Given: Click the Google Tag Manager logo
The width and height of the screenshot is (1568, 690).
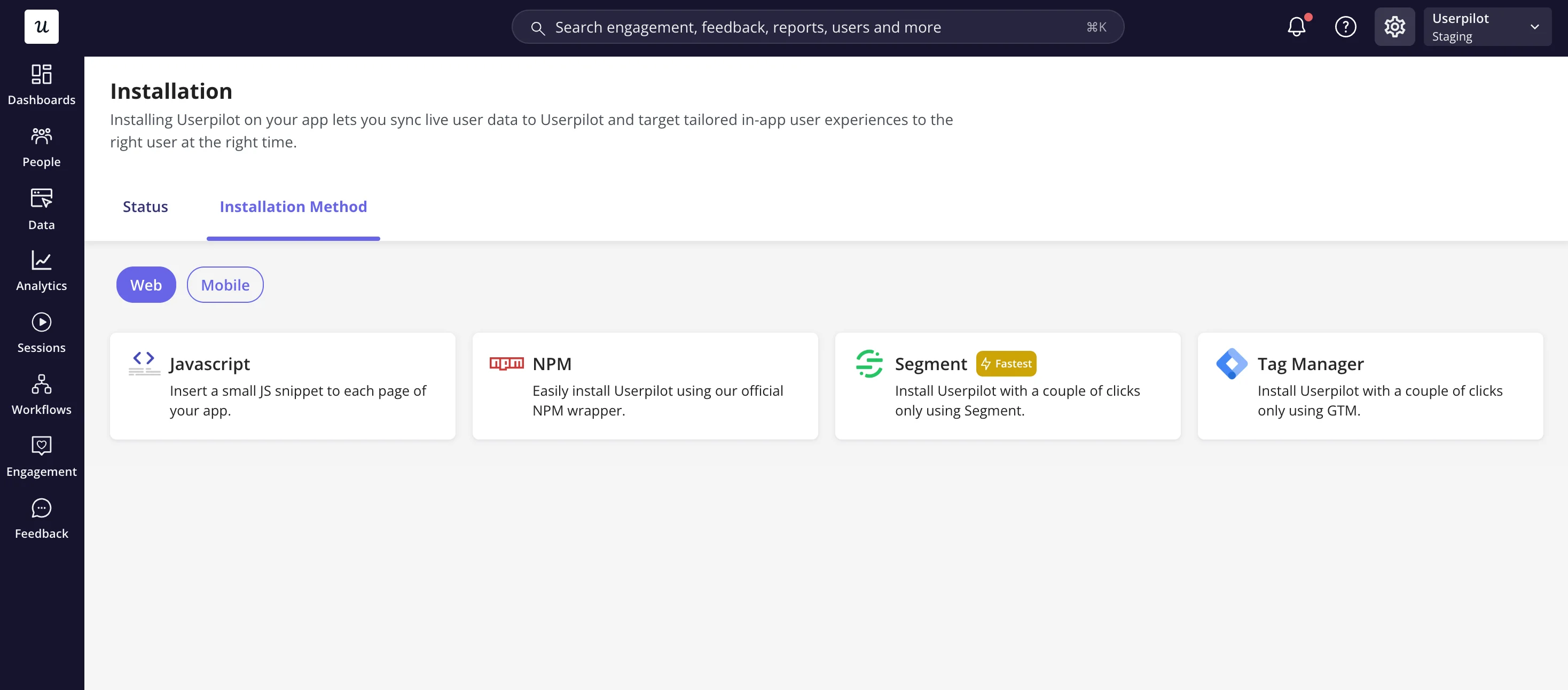Looking at the screenshot, I should pyautogui.click(x=1232, y=363).
